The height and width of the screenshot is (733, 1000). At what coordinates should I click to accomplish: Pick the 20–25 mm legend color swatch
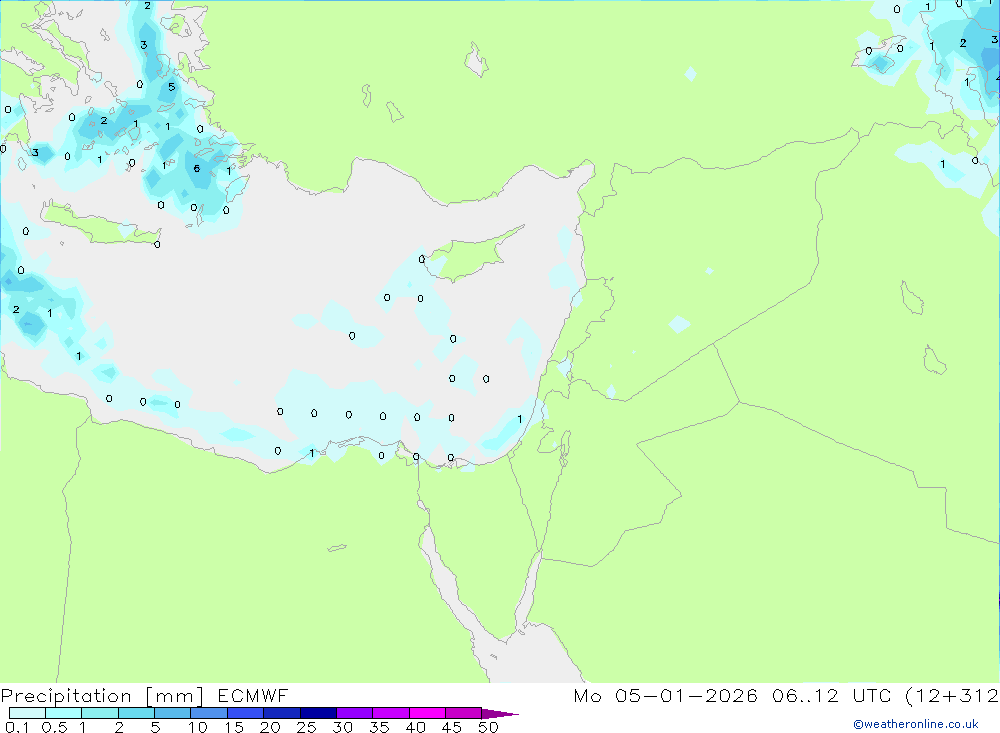point(281,713)
